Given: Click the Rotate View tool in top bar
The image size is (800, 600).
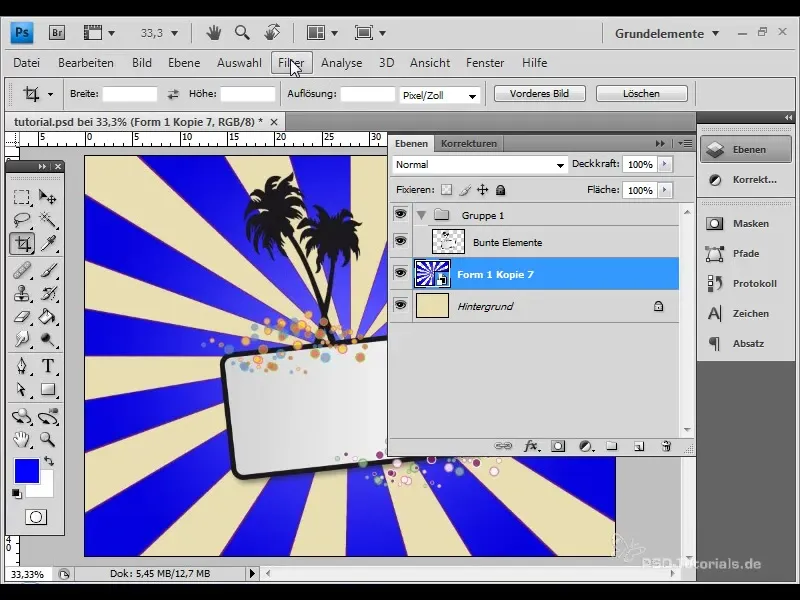Looking at the screenshot, I should click(x=272, y=33).
